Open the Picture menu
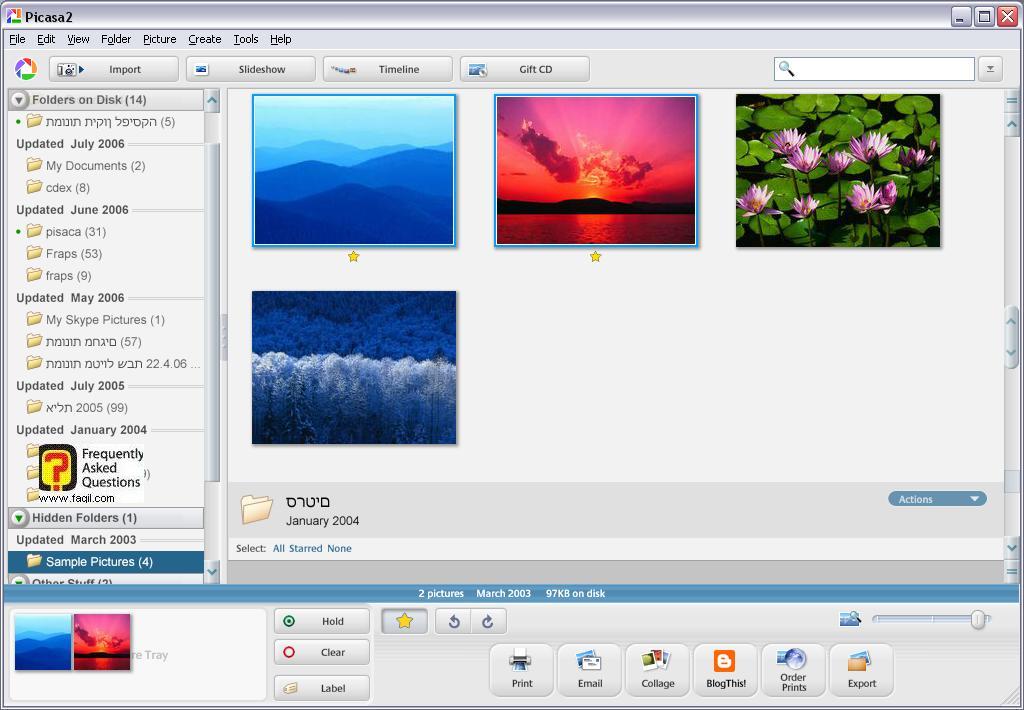 (159, 39)
